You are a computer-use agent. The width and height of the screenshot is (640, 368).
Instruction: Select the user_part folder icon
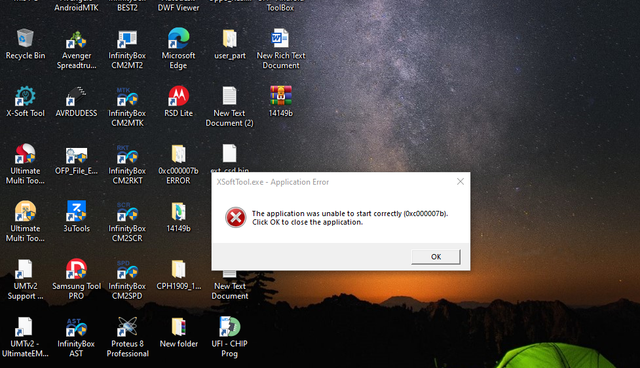click(229, 39)
